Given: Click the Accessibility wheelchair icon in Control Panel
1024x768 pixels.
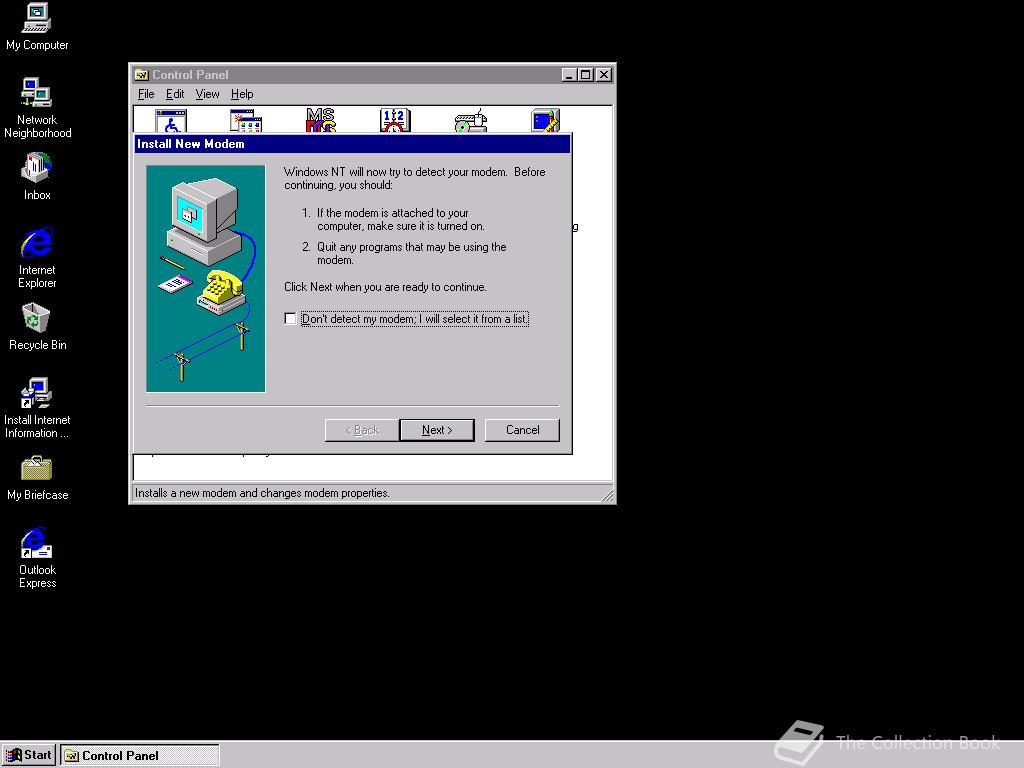Looking at the screenshot, I should tap(171, 121).
